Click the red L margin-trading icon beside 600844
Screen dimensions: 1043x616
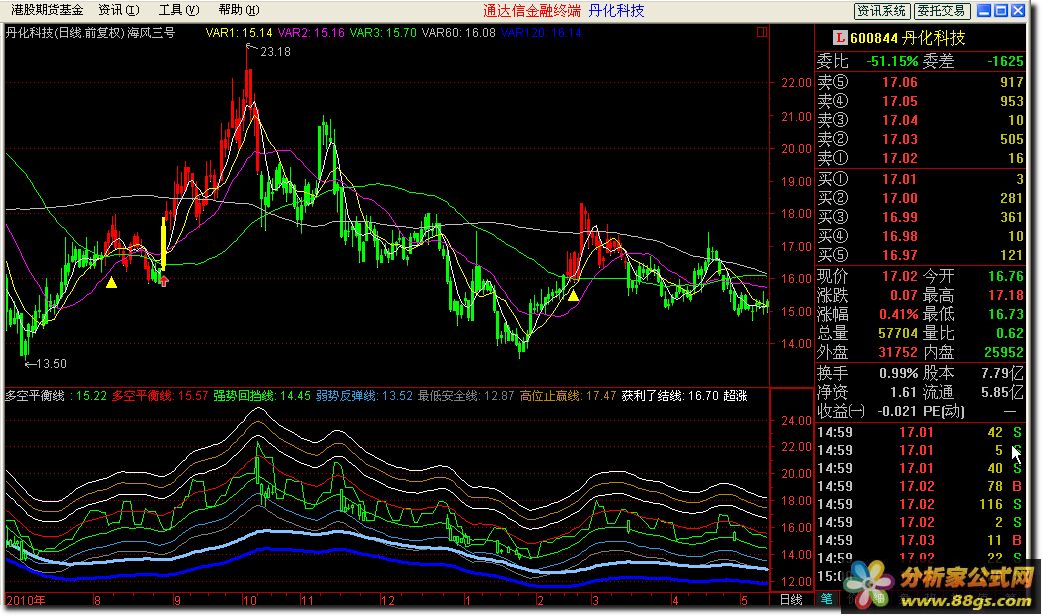pyautogui.click(x=840, y=38)
